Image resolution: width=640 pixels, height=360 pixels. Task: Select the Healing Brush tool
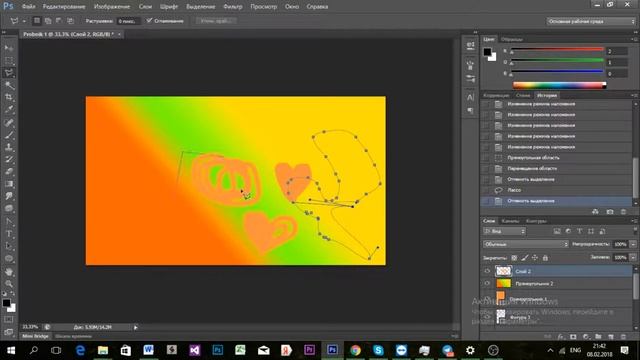[9, 122]
